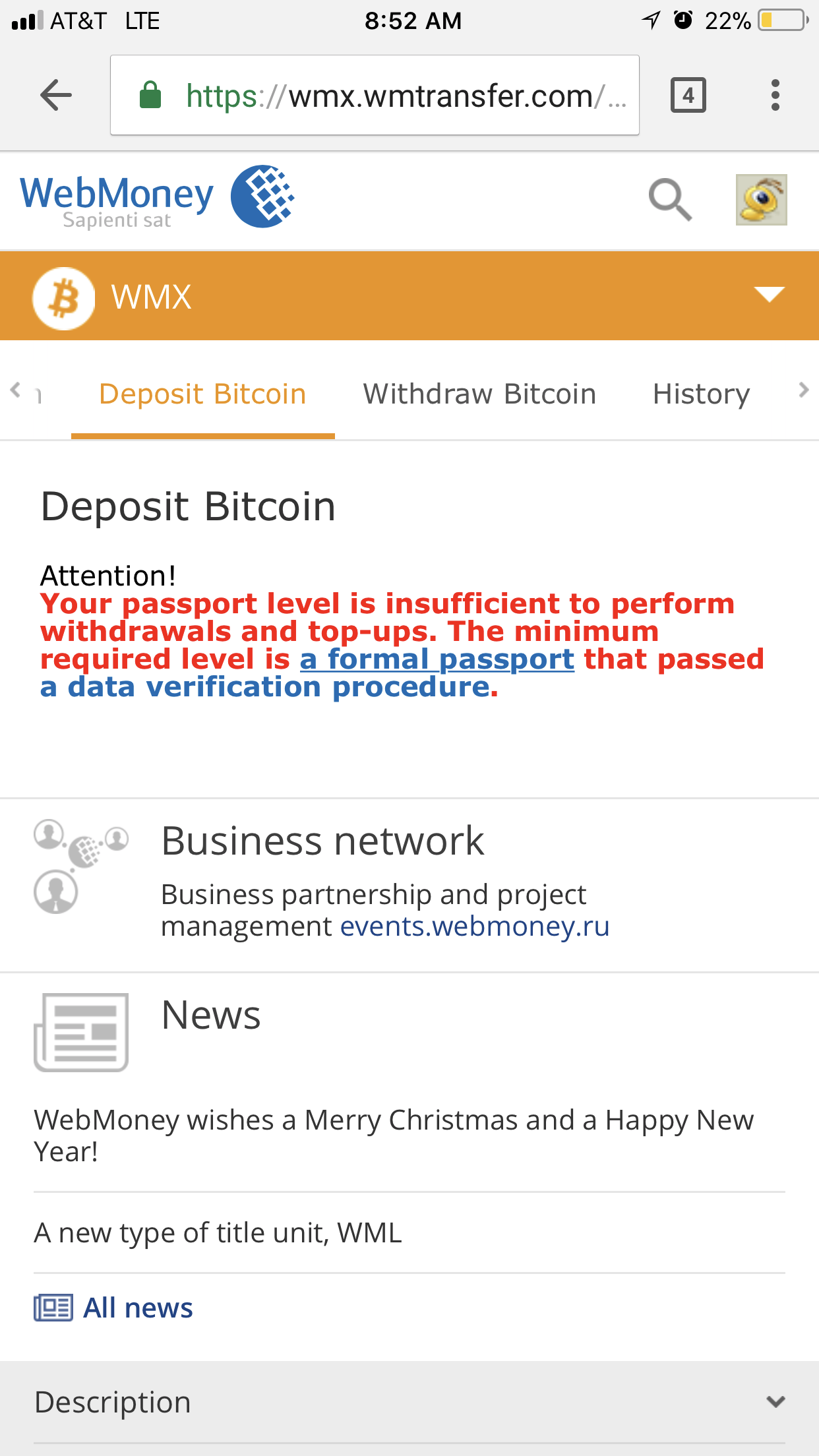The image size is (819, 1456).
Task: Click the News newspaper icon
Action: click(81, 1032)
